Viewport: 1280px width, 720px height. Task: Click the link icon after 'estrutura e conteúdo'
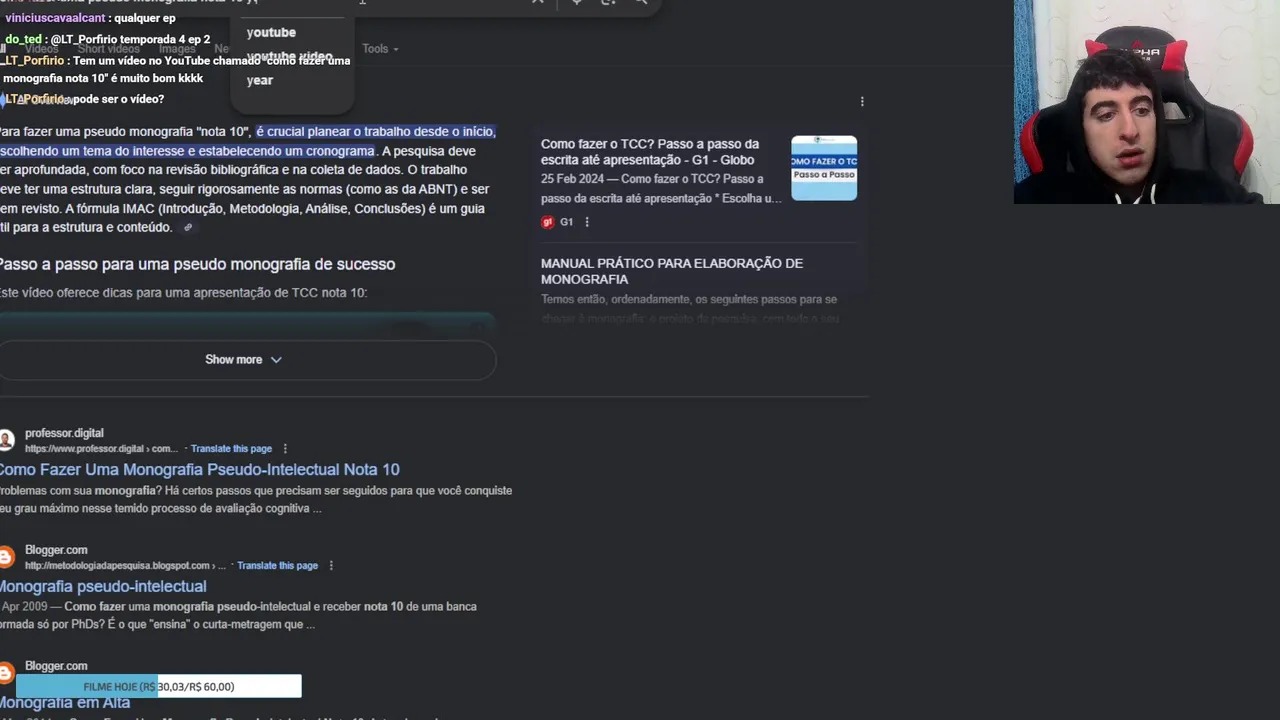point(187,228)
